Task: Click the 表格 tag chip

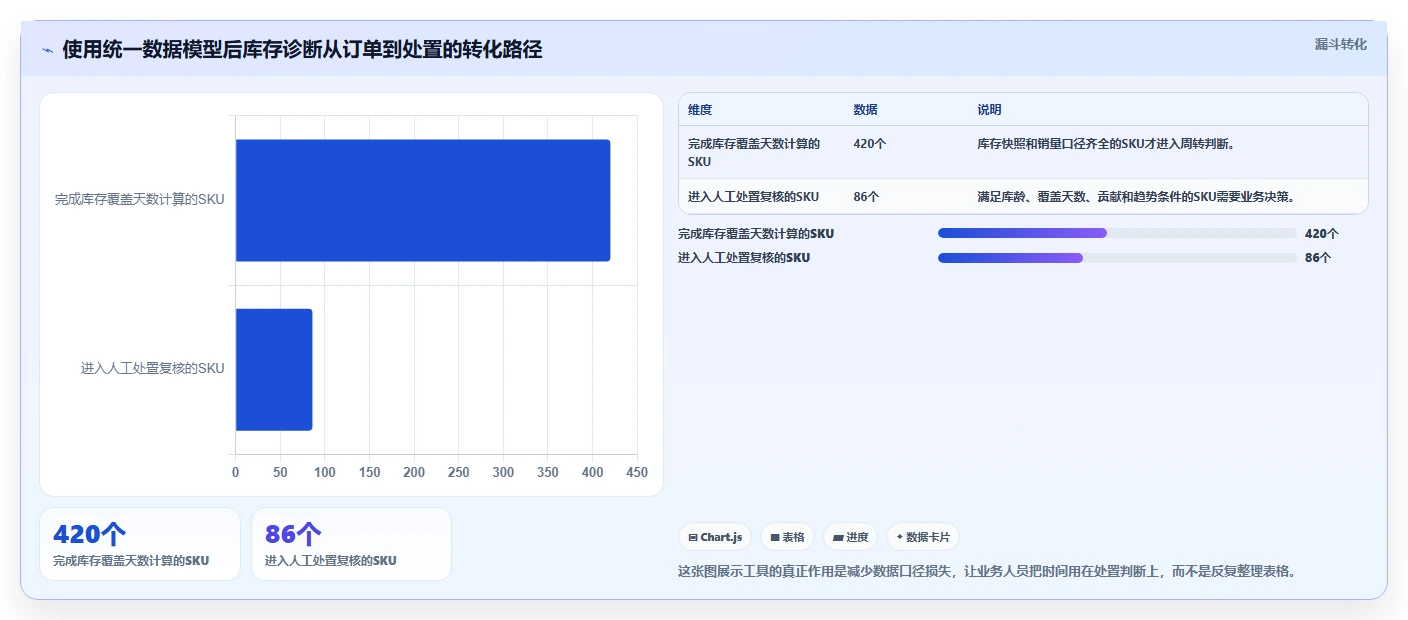Action: (x=788, y=537)
